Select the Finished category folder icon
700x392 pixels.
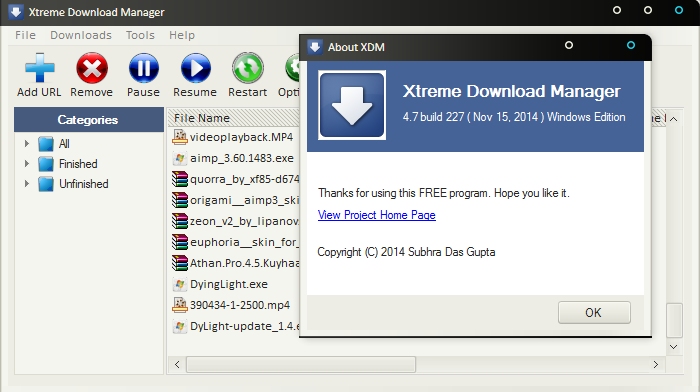click(46, 164)
